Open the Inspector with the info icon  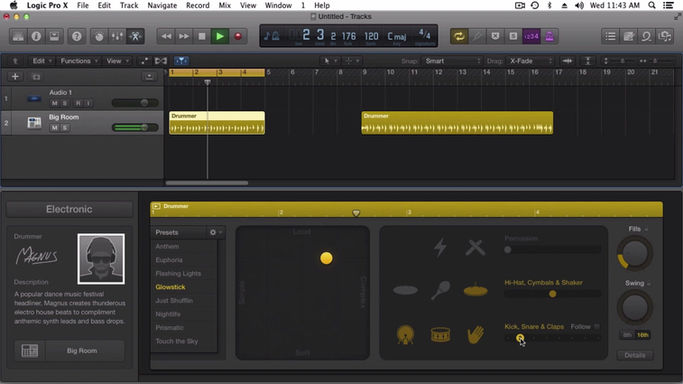coord(36,36)
